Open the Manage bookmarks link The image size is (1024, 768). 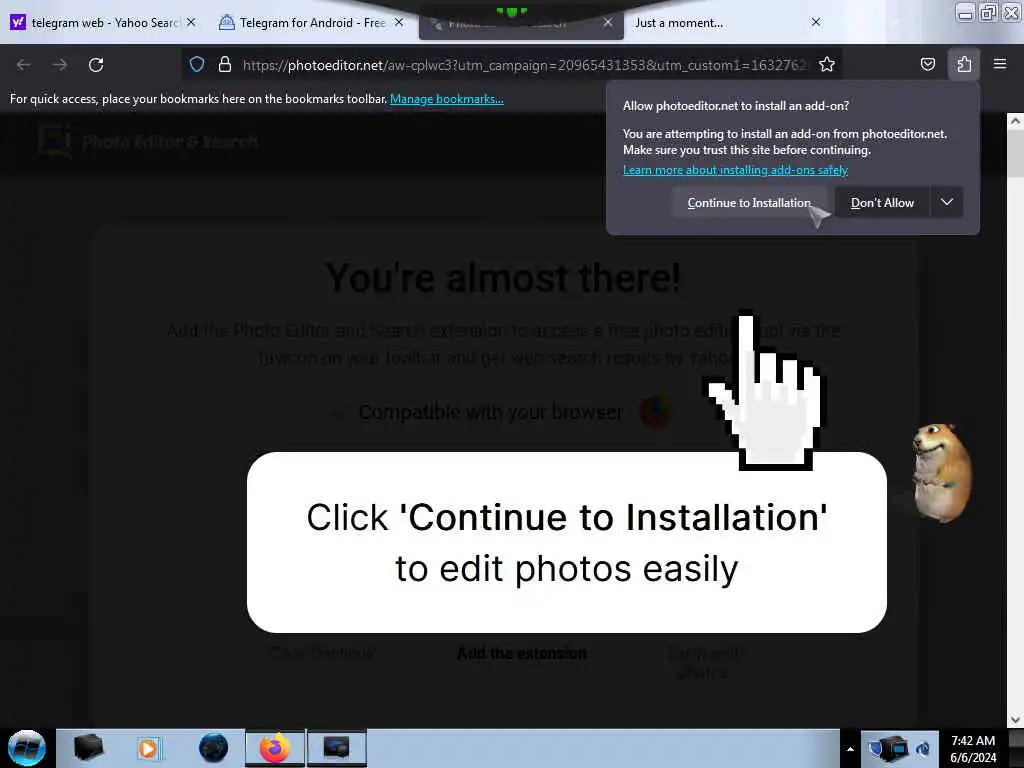(447, 99)
